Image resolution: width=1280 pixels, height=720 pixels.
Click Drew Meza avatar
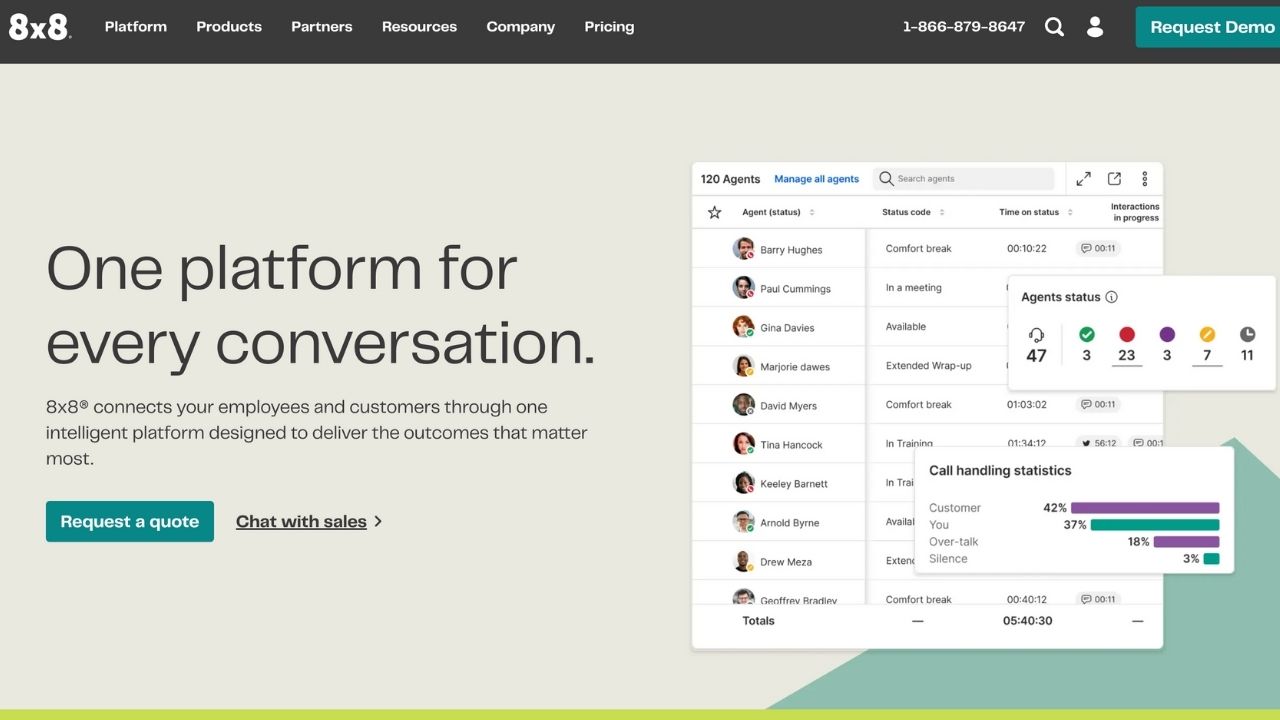tap(743, 561)
